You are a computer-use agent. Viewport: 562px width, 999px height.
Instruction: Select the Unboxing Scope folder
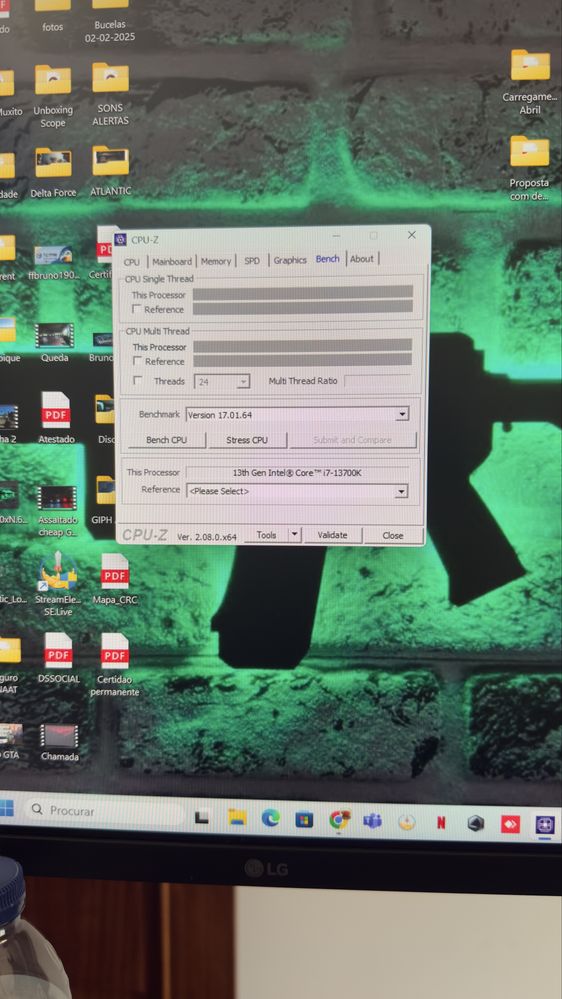click(x=53, y=96)
